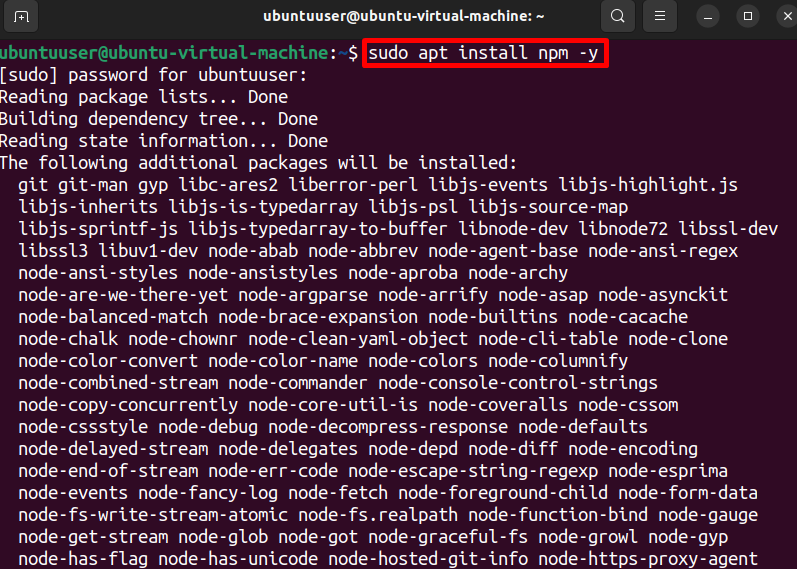Click the libjs-source-map package name
The width and height of the screenshot is (797, 569).
[548, 207]
